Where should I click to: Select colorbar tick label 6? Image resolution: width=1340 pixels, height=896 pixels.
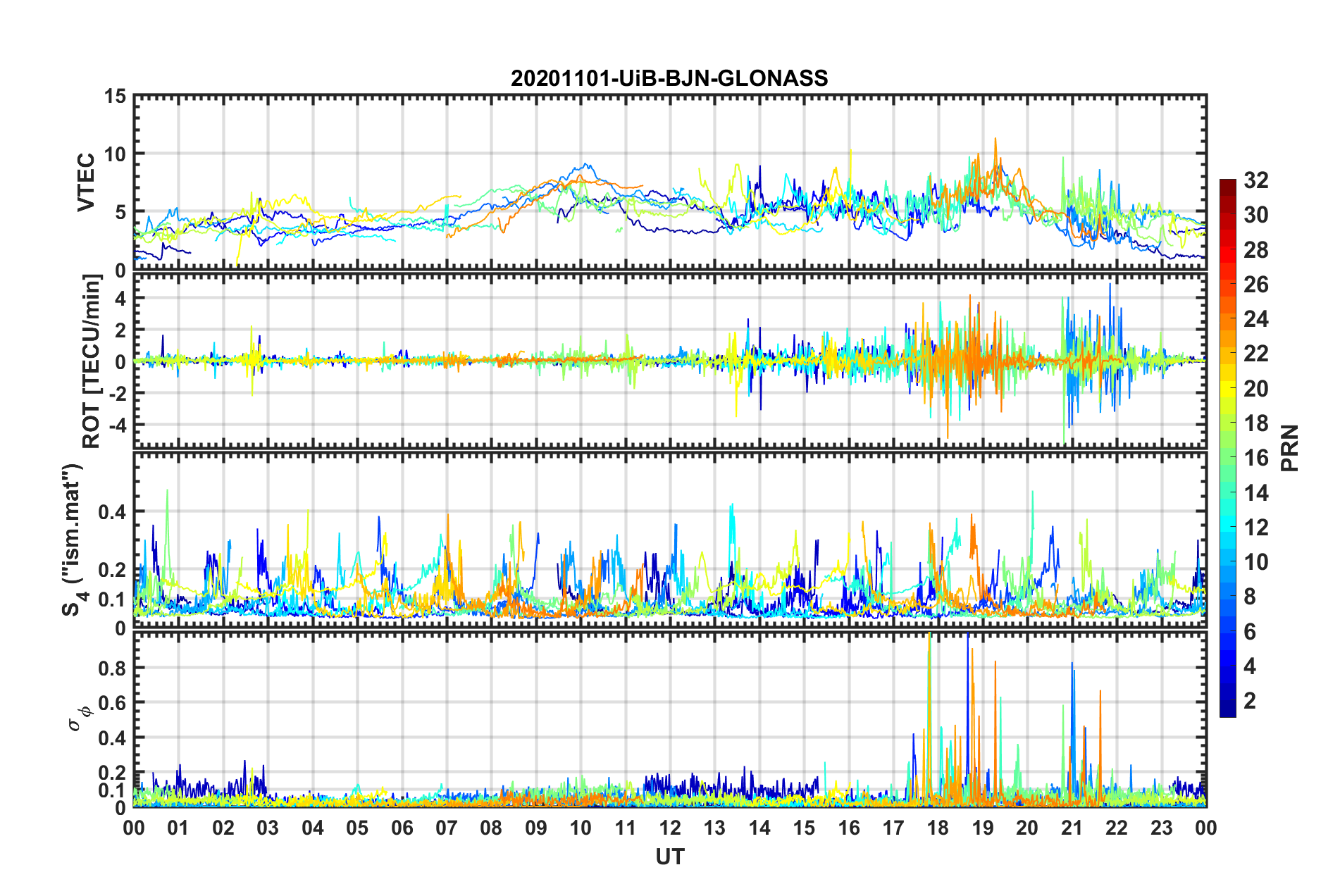click(1250, 632)
